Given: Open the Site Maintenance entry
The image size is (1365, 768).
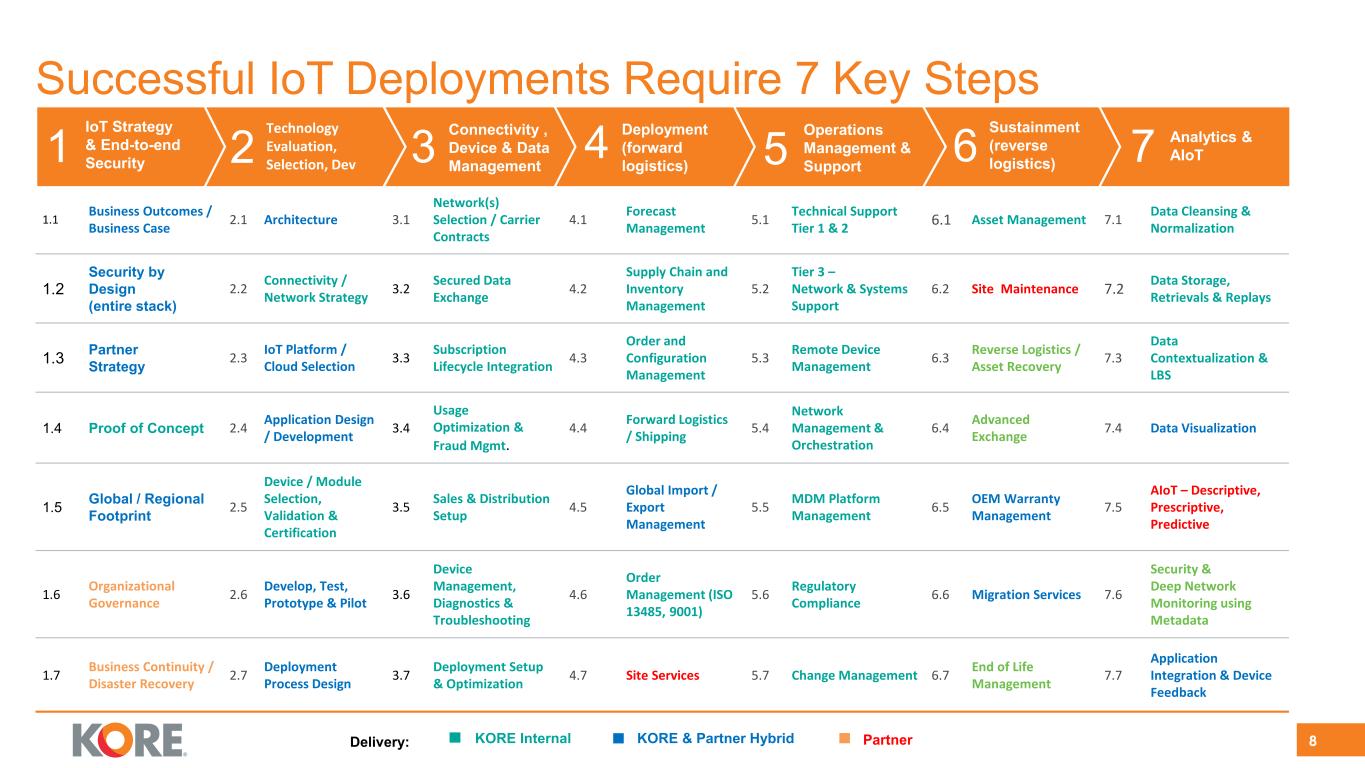Looking at the screenshot, I should click(1024, 289).
